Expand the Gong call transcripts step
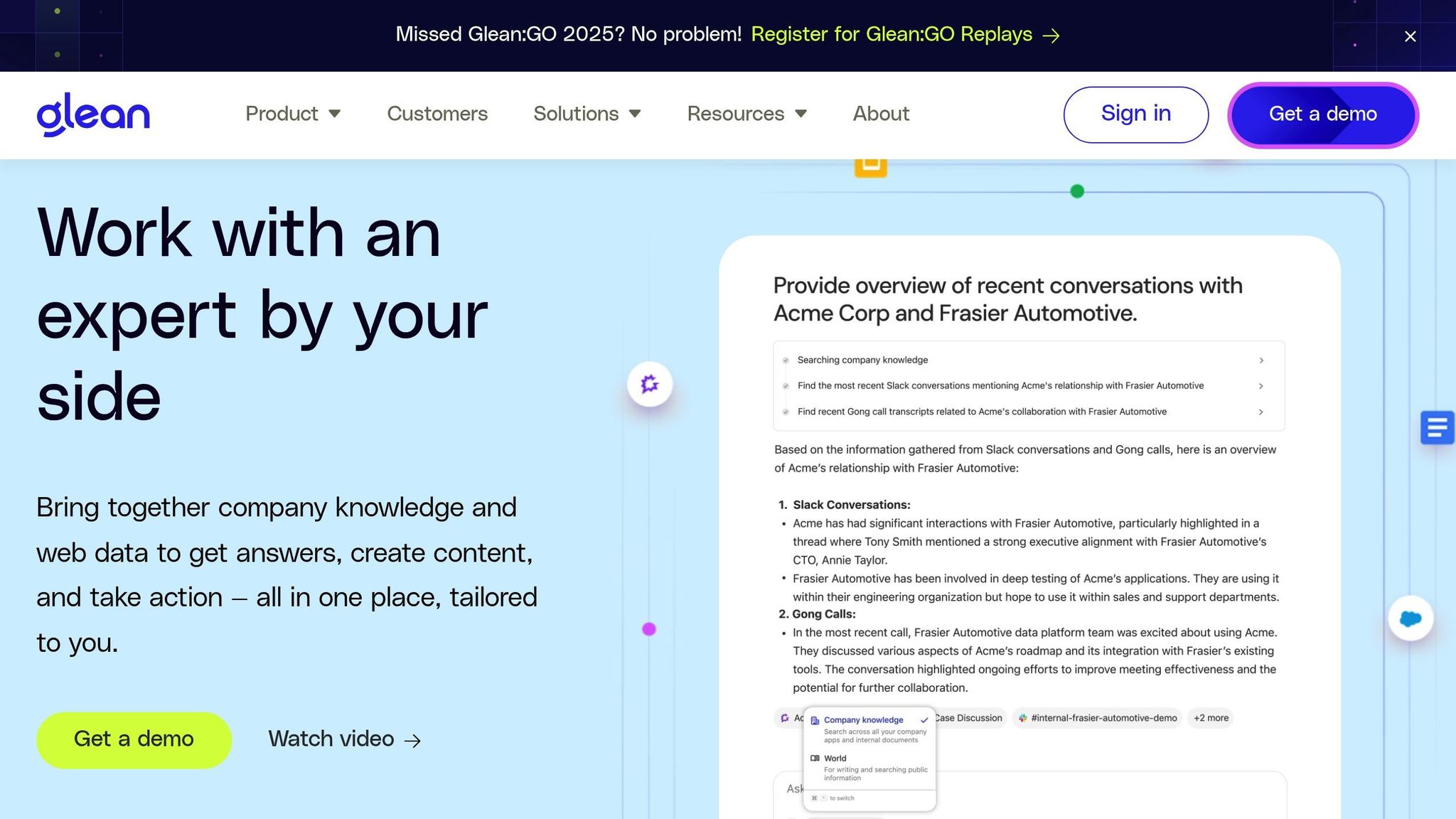This screenshot has width=1456, height=819. coord(1029,412)
